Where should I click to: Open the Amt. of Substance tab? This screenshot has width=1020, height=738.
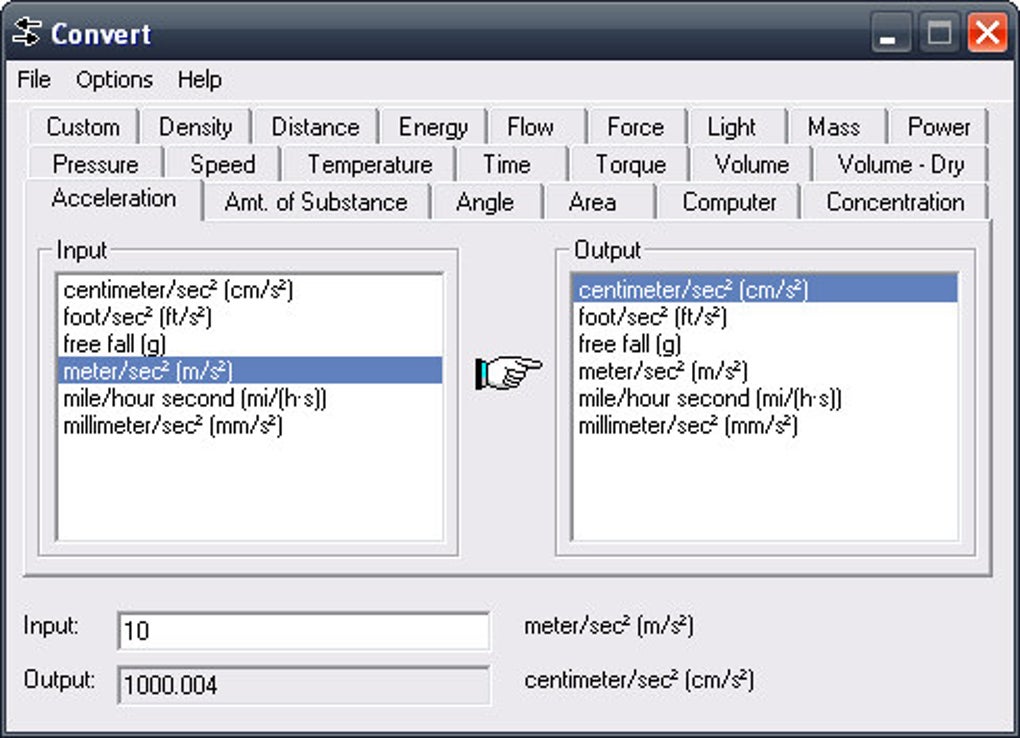click(315, 202)
